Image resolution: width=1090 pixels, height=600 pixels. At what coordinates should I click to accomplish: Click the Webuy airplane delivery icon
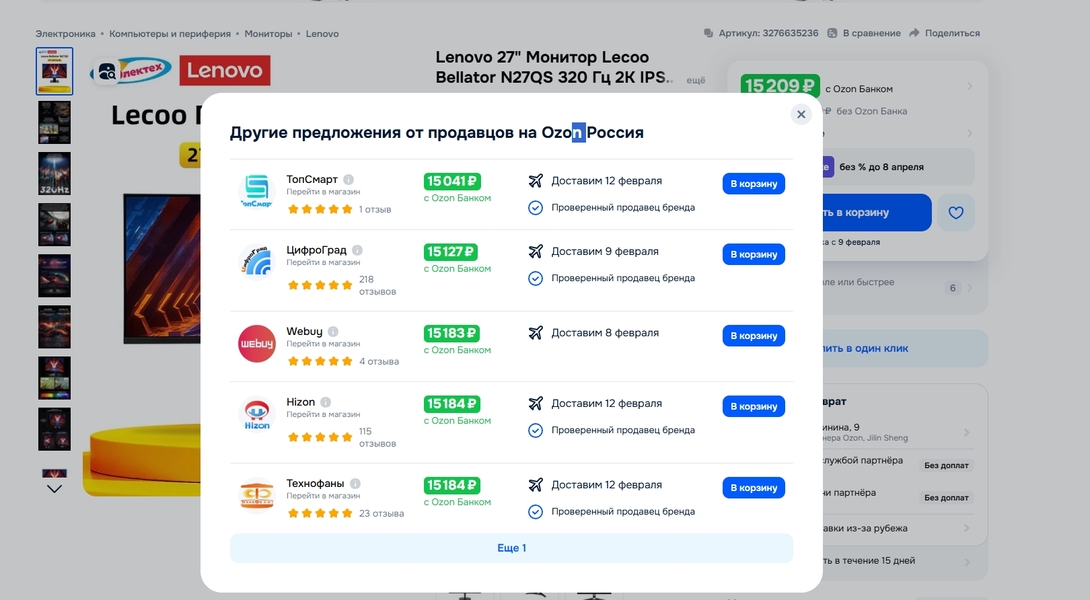(535, 333)
